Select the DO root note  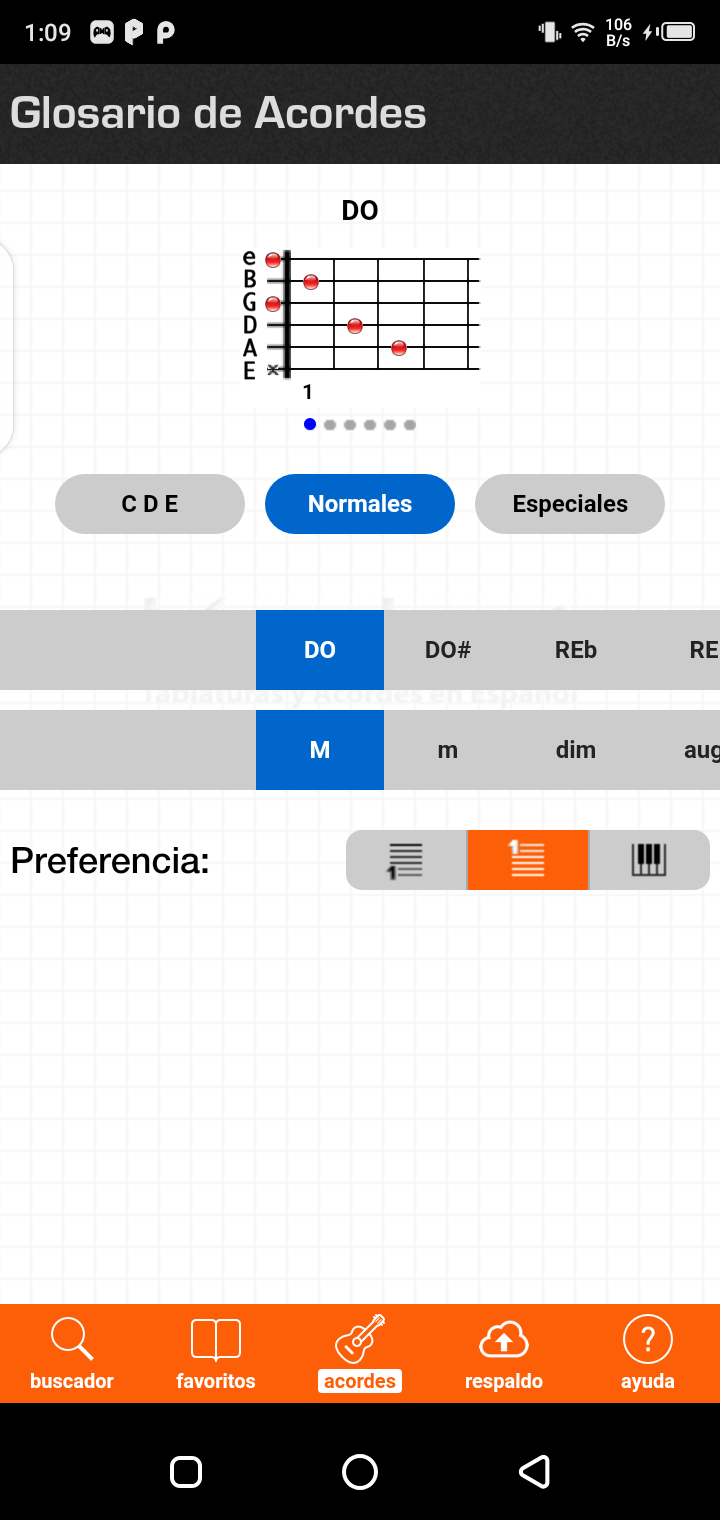(x=320, y=650)
